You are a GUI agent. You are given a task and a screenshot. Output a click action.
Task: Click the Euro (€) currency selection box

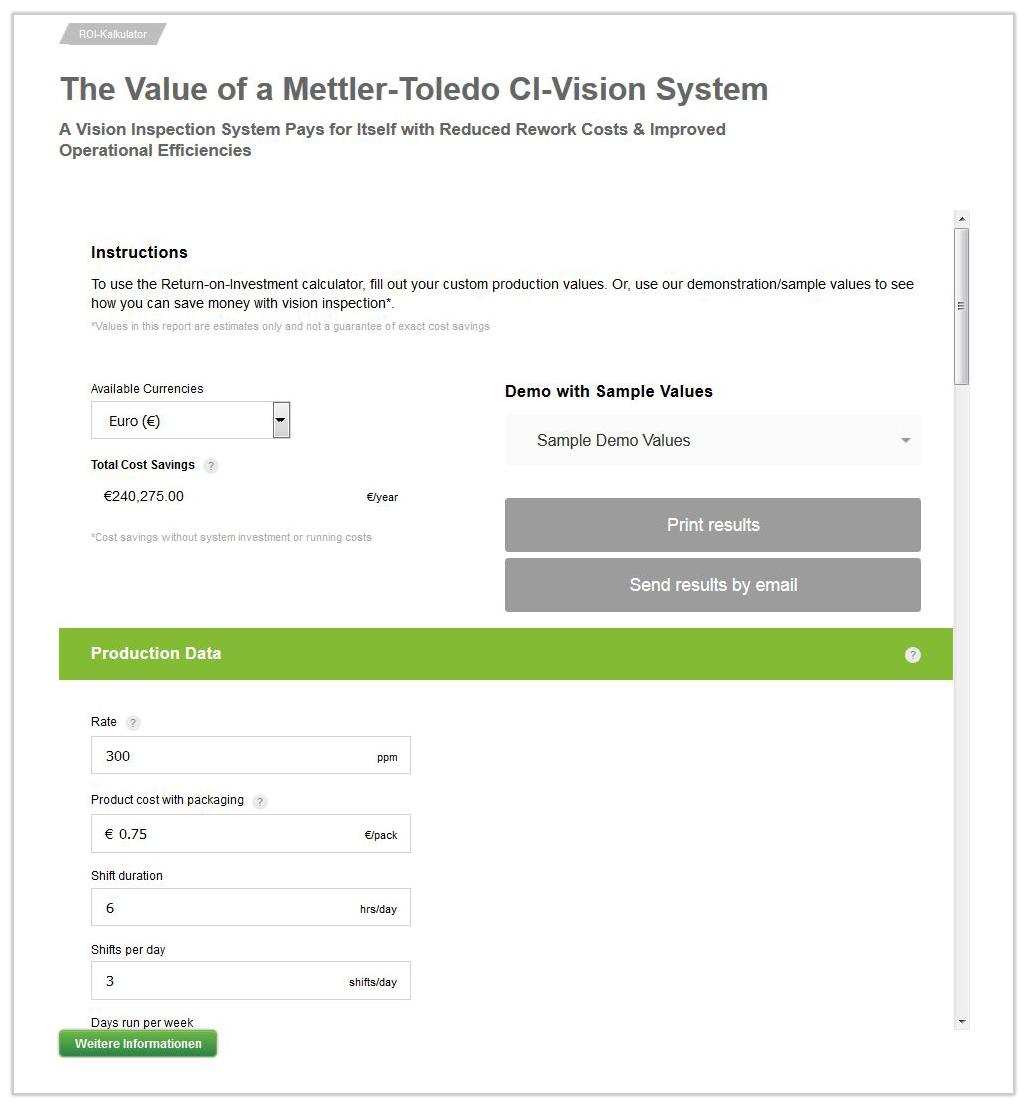(180, 421)
